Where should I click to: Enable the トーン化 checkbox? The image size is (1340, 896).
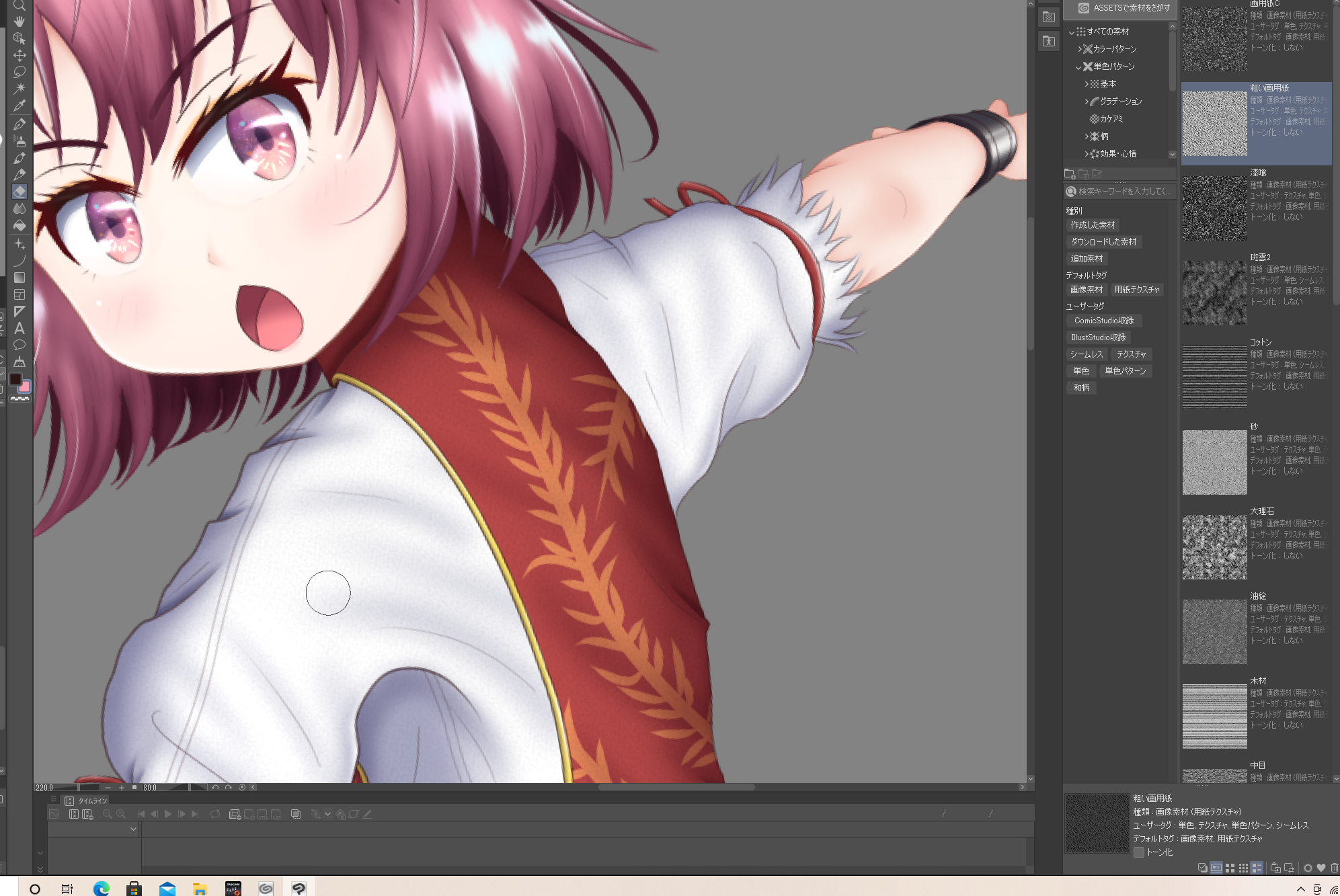click(x=1139, y=852)
